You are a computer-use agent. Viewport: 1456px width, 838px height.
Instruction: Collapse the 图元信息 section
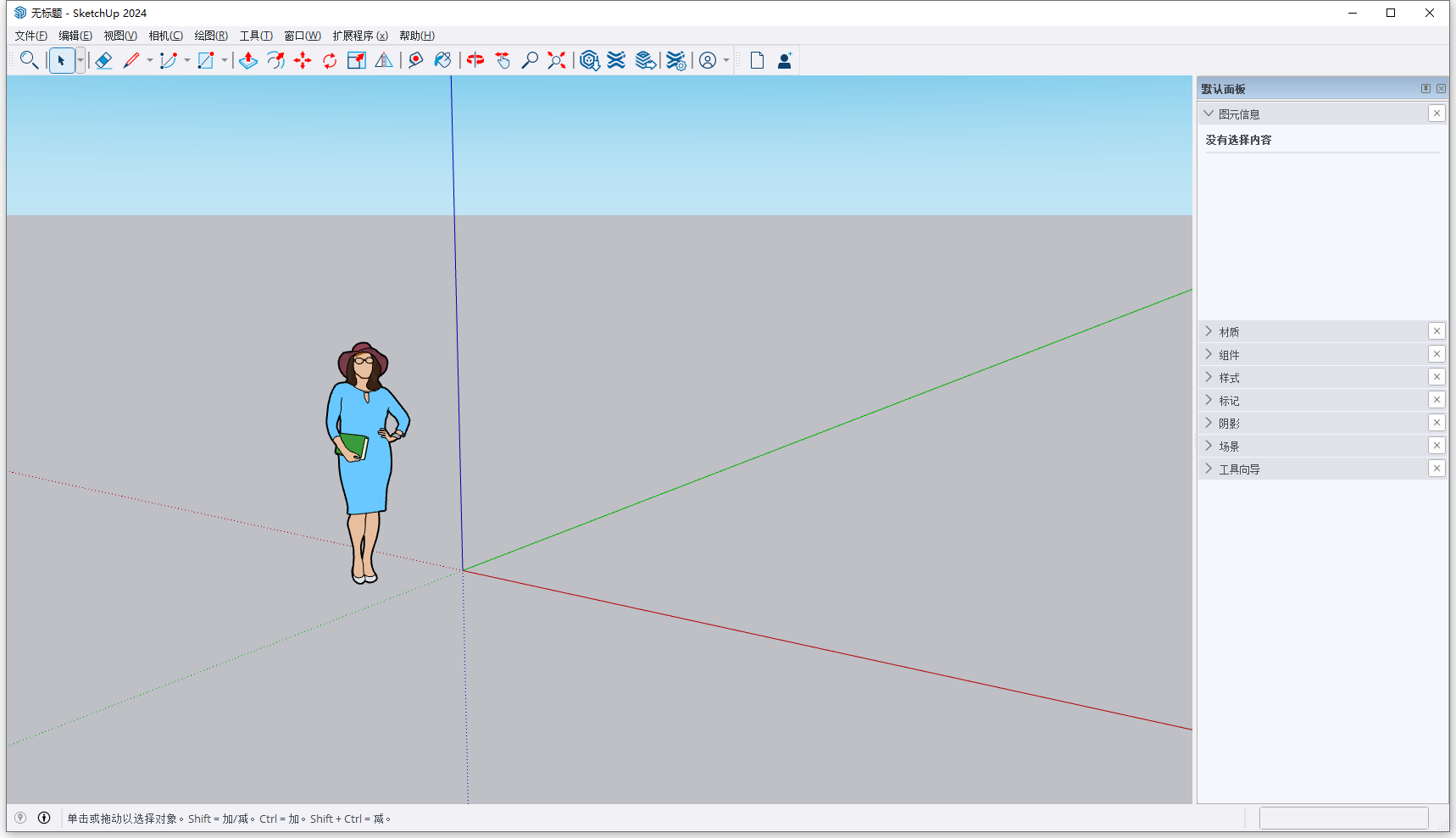click(x=1209, y=113)
